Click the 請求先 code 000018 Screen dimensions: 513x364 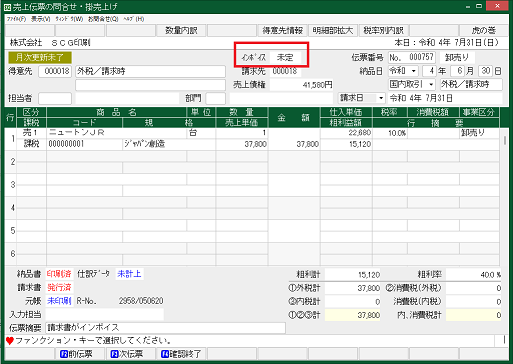click(x=285, y=71)
